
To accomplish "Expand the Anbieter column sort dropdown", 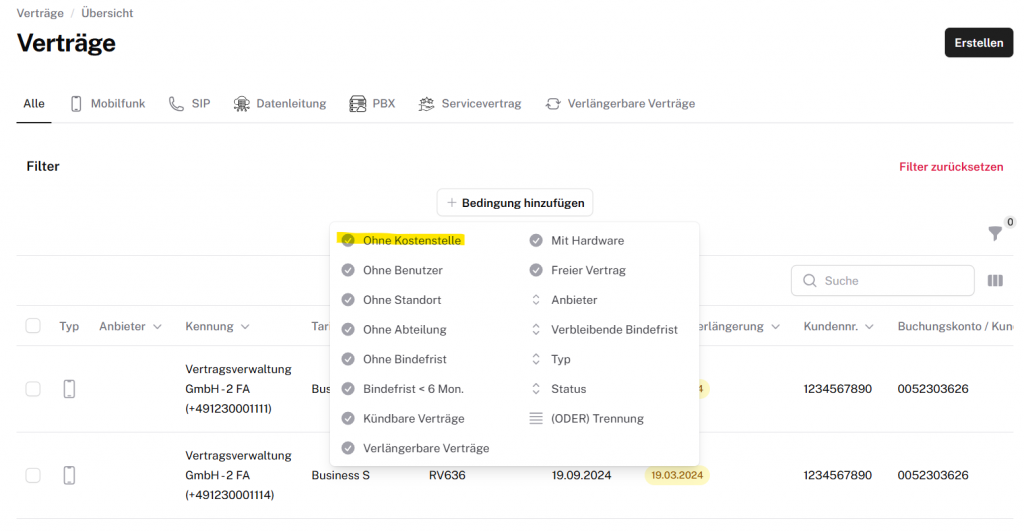I will 157,327.
